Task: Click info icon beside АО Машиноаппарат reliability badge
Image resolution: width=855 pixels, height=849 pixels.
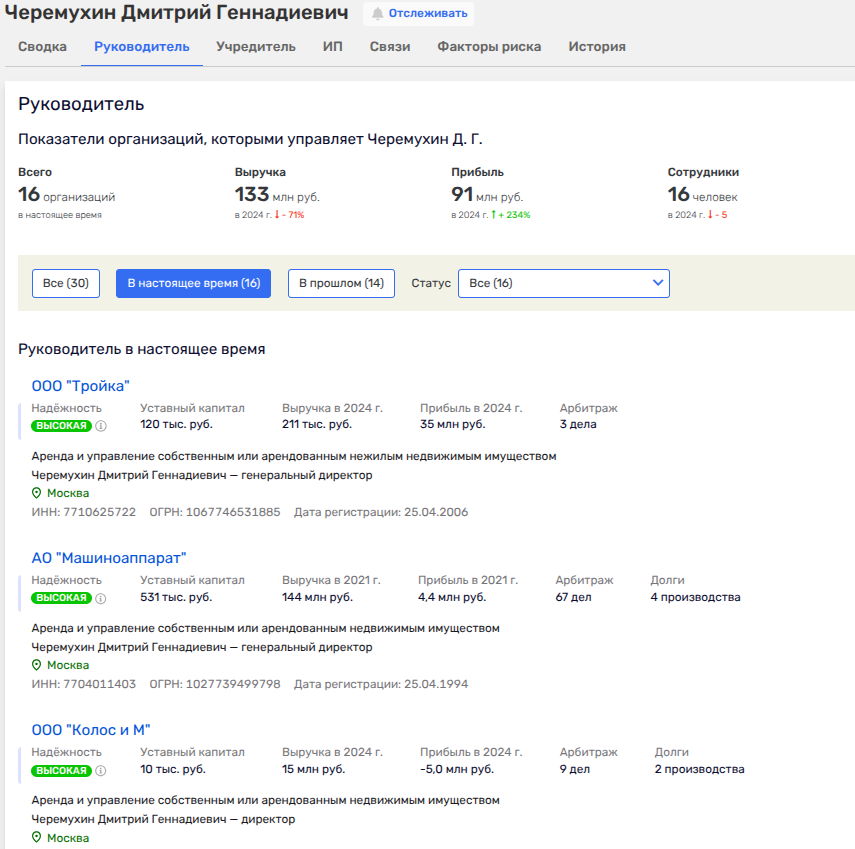Action: pyautogui.click(x=101, y=598)
